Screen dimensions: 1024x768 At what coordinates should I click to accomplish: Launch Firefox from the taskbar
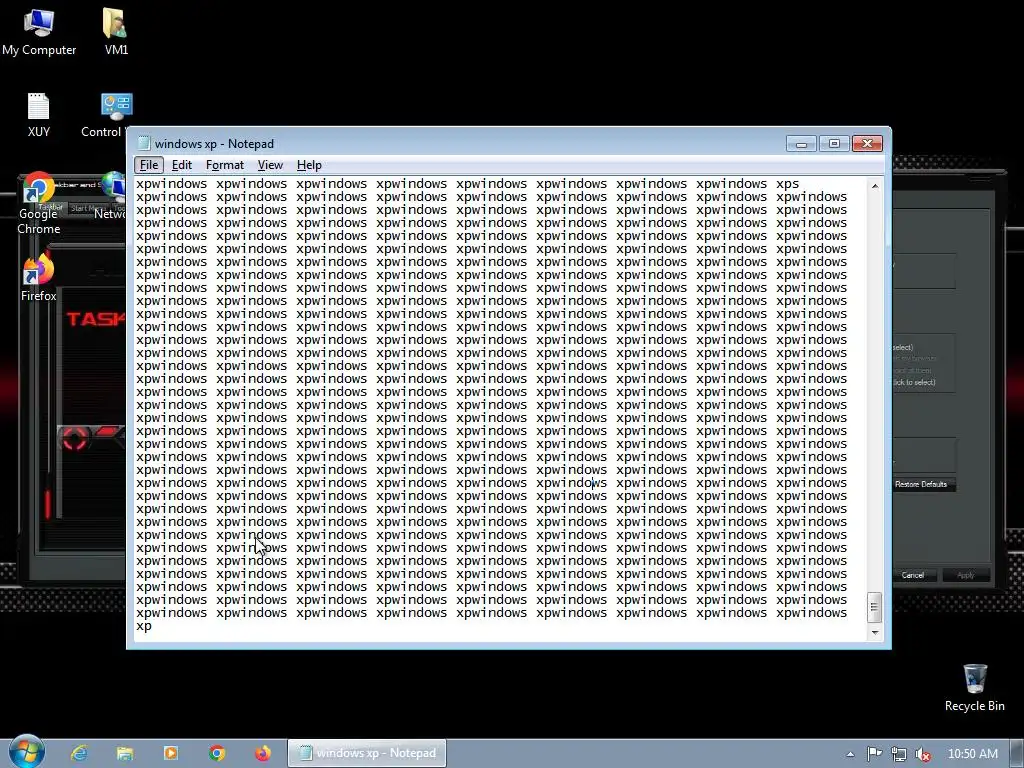click(263, 753)
